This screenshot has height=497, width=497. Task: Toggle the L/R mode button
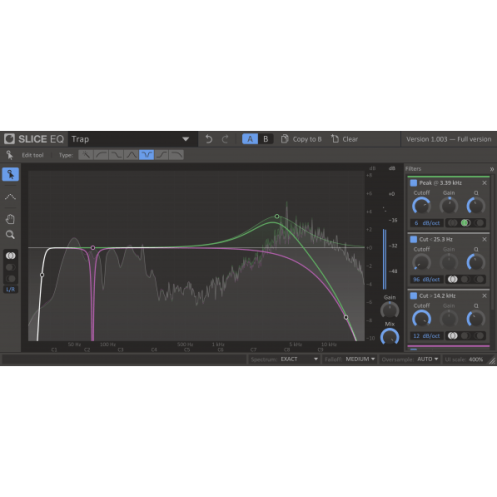10,289
